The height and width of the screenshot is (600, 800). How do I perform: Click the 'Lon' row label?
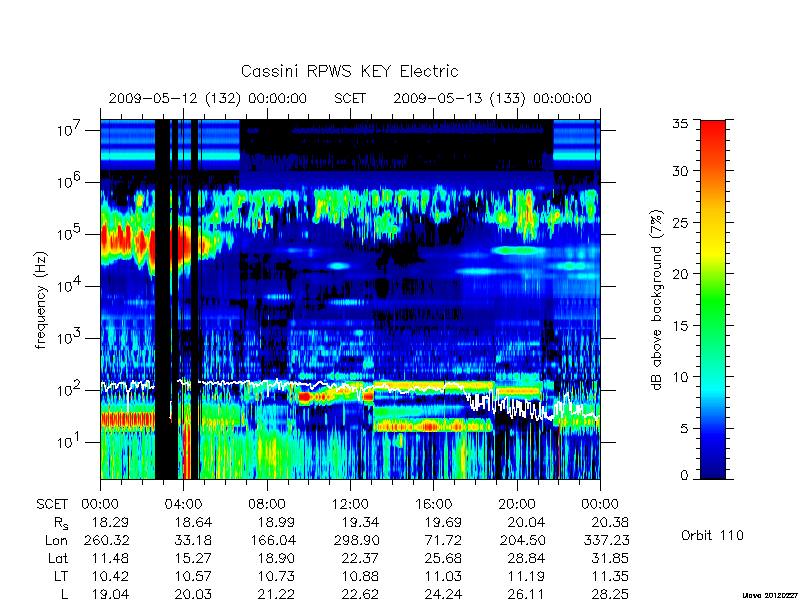57,540
